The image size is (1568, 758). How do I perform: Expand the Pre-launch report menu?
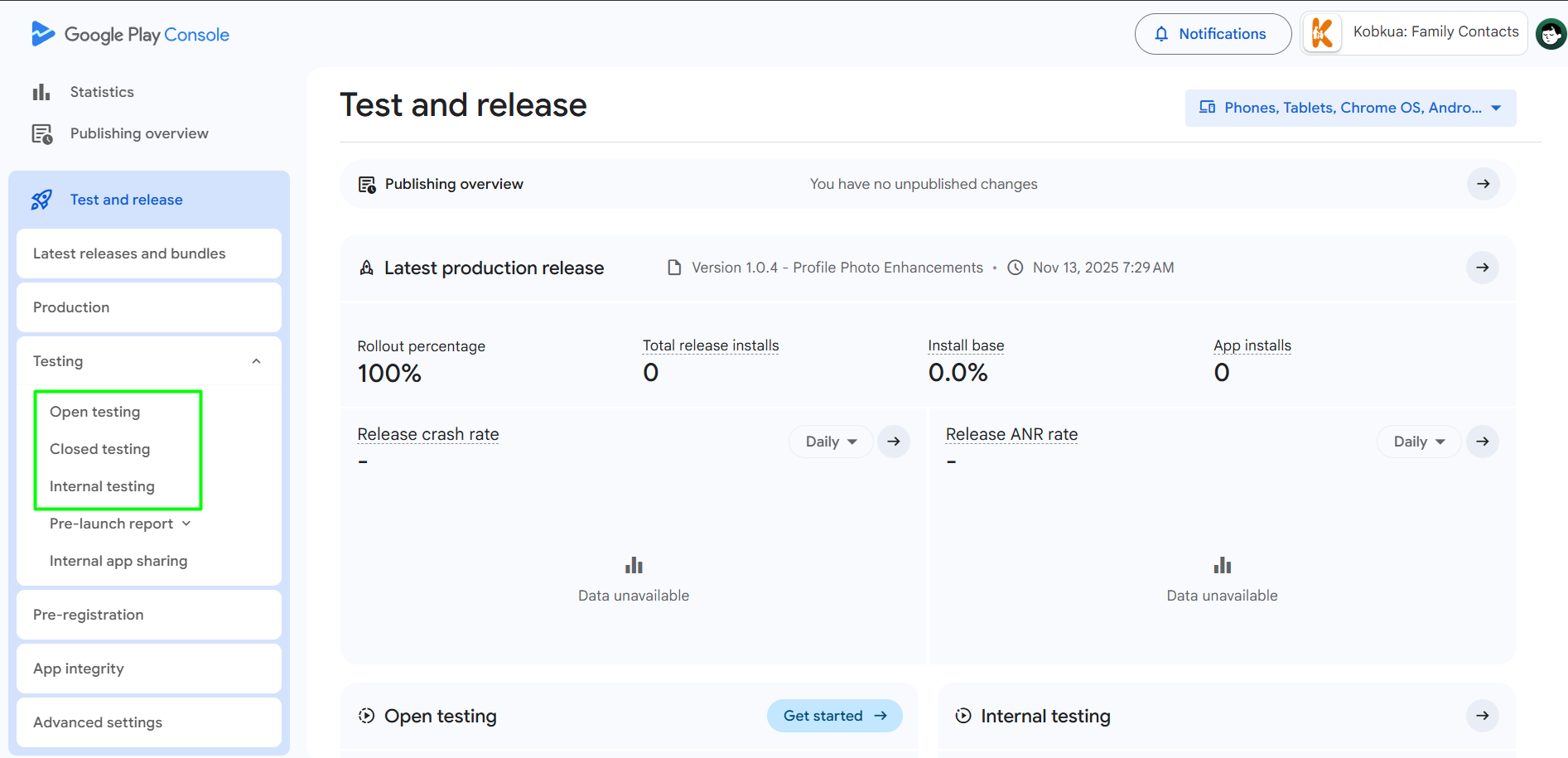click(118, 524)
